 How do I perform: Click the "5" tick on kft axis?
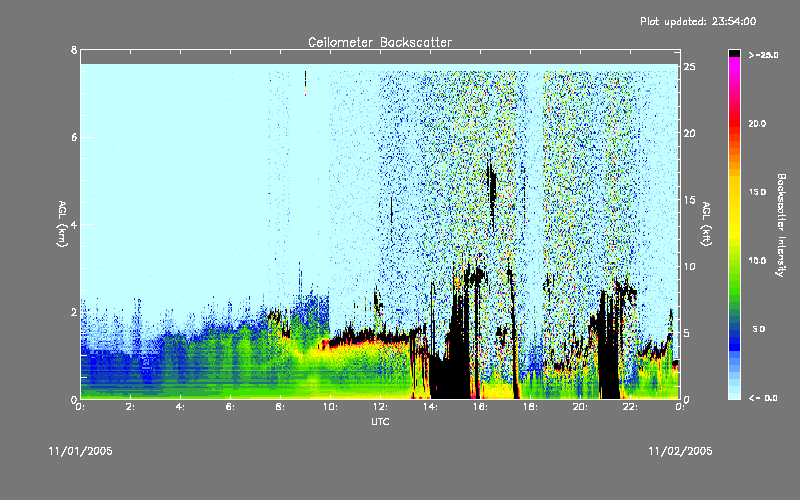click(x=687, y=333)
